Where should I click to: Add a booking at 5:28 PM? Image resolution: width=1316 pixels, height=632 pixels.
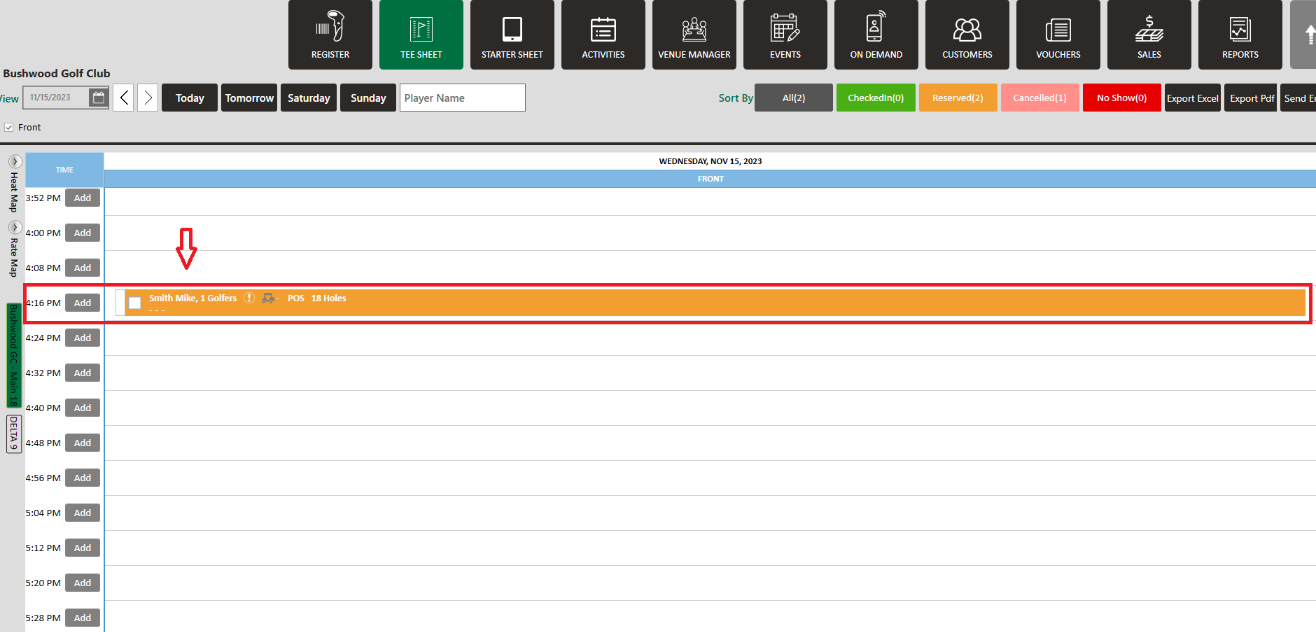pos(82,618)
